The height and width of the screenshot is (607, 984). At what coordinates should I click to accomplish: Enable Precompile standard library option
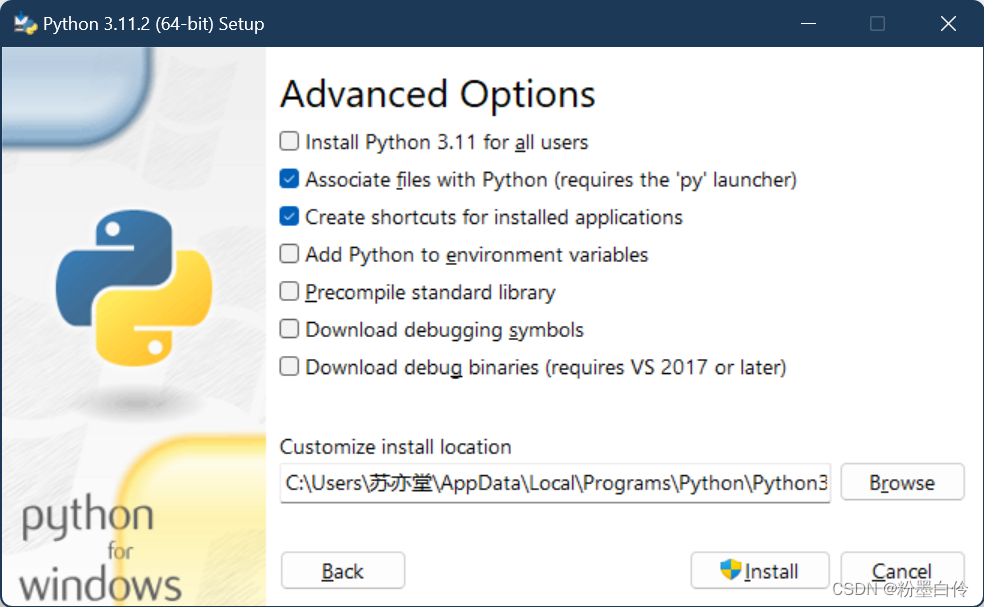pos(289,291)
